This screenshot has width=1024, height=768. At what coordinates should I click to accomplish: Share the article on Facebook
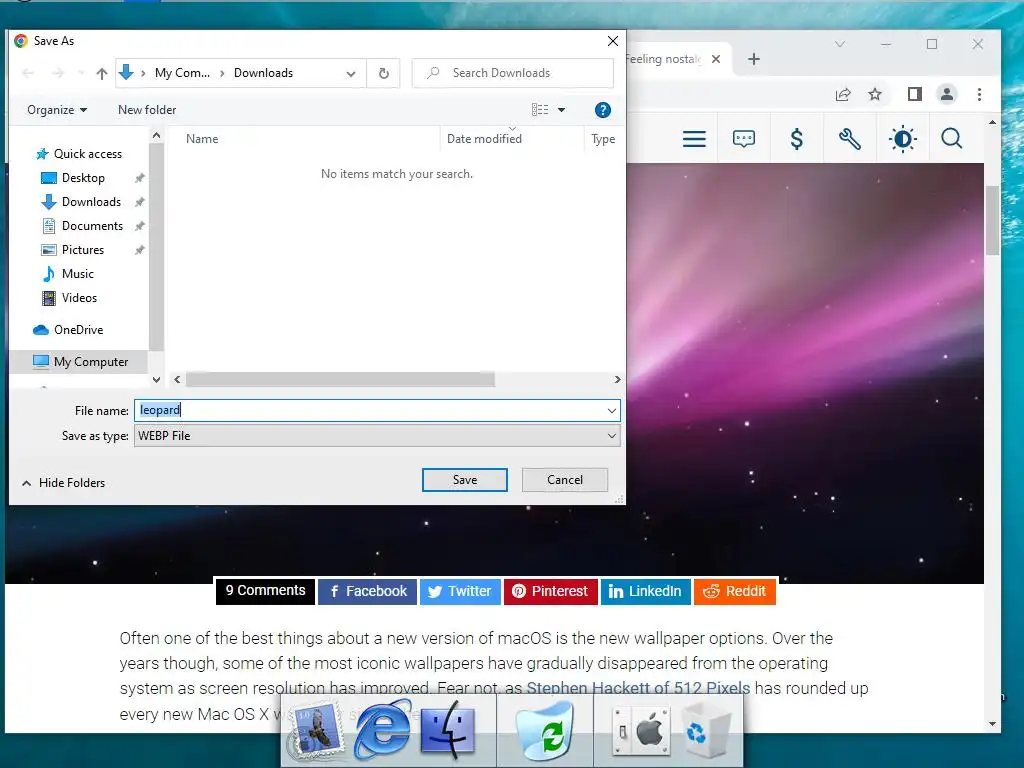pyautogui.click(x=368, y=591)
